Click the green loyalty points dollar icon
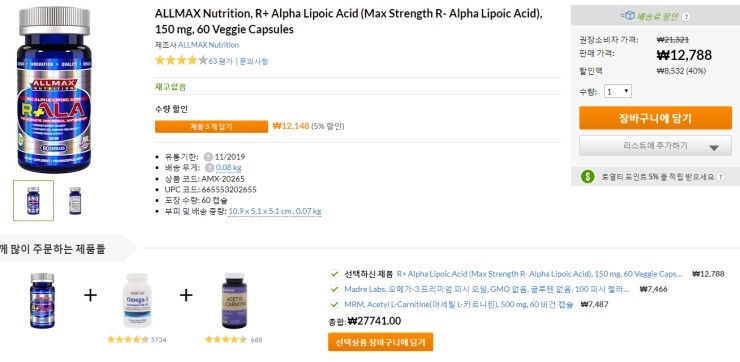 (x=588, y=177)
